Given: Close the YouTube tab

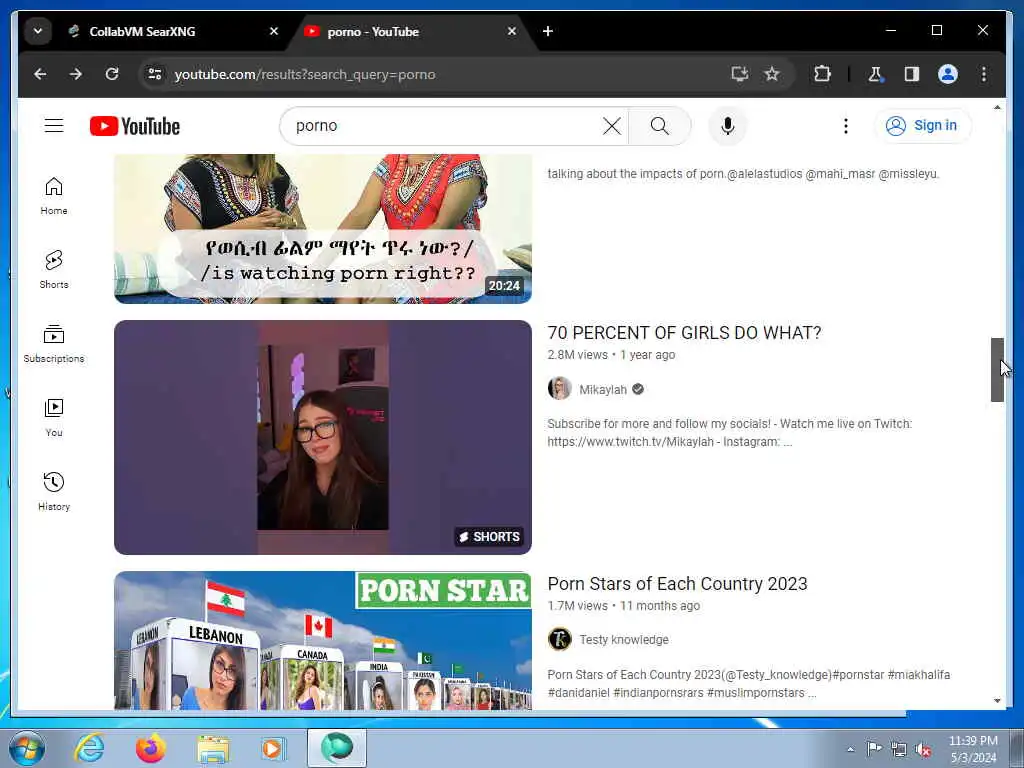Looking at the screenshot, I should pos(512,31).
